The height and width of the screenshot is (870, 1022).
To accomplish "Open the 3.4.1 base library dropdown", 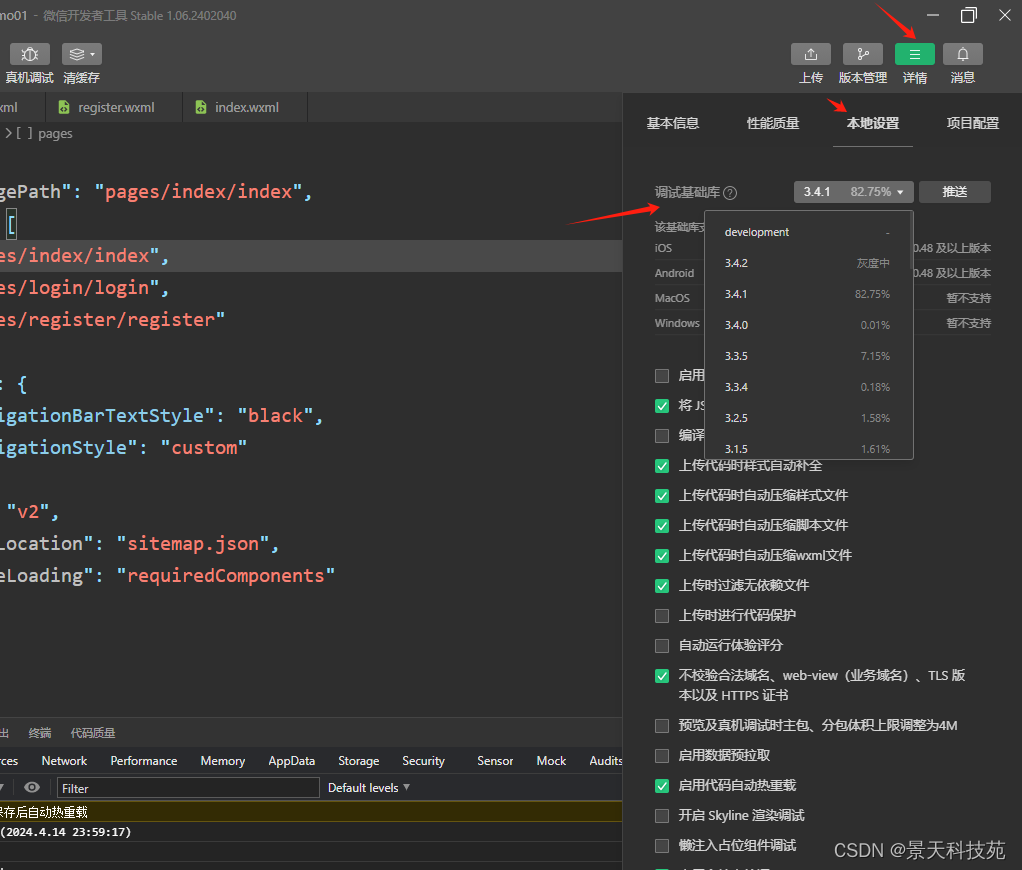I will [x=853, y=192].
